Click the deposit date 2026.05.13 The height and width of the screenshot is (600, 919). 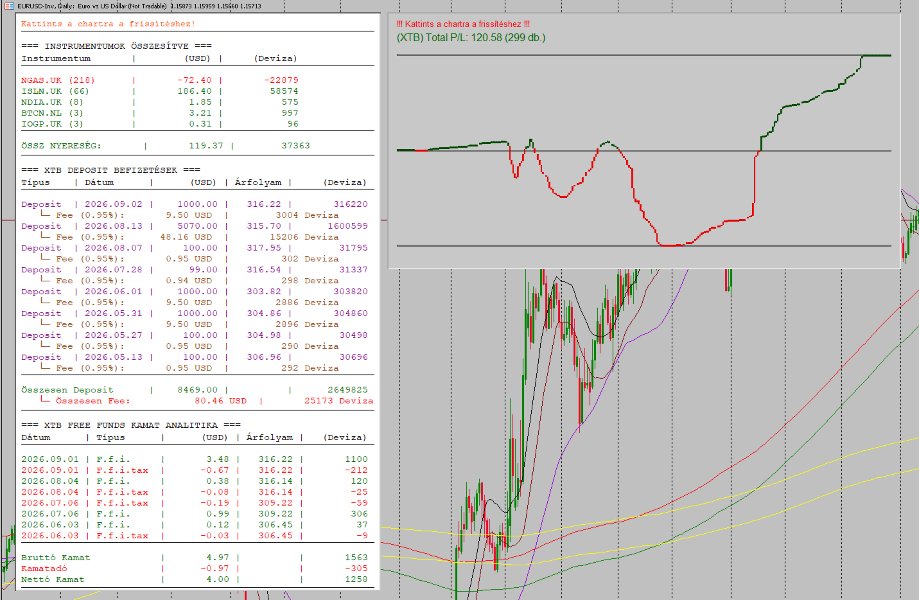[x=113, y=357]
